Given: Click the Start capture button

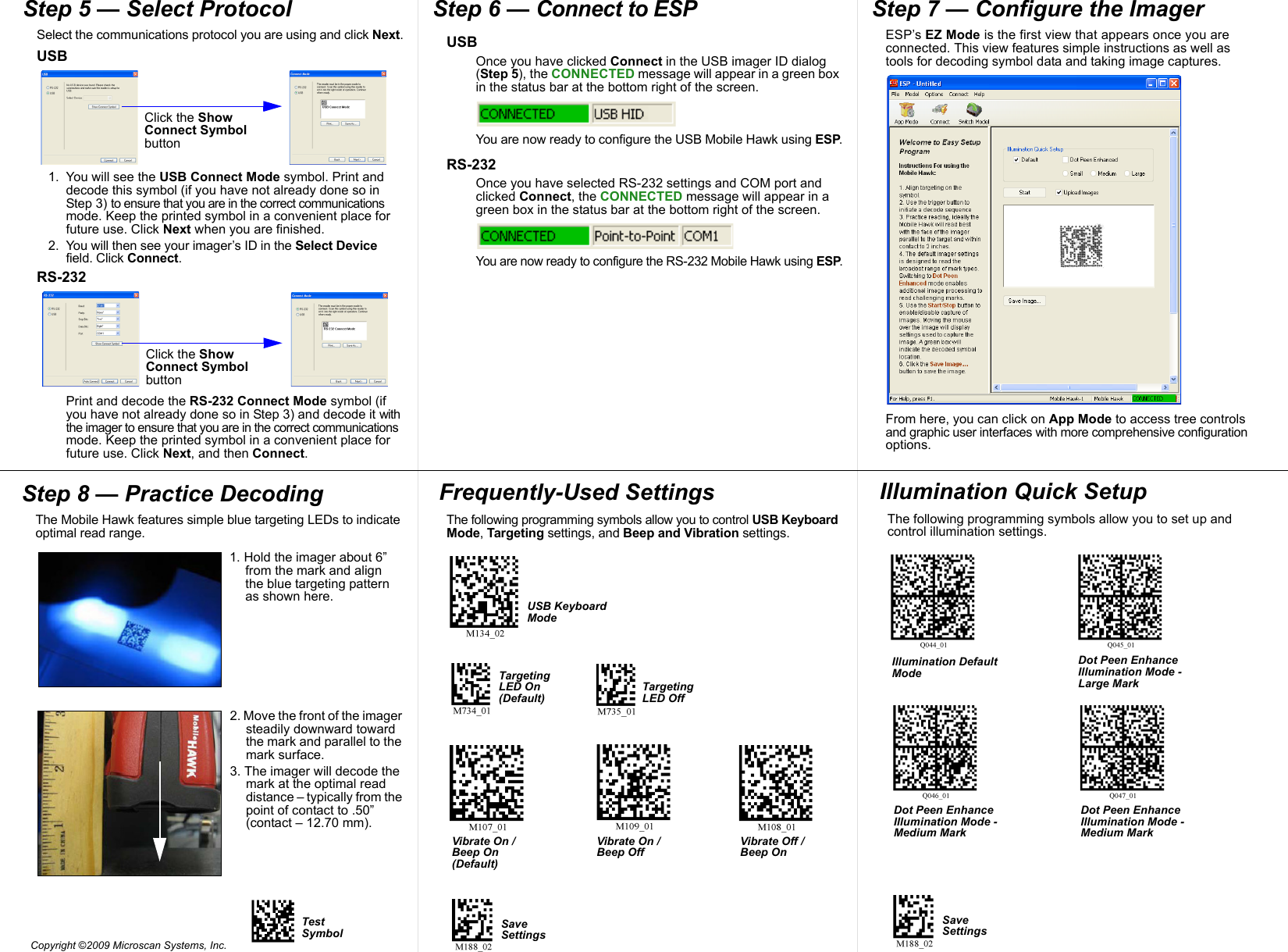Looking at the screenshot, I should pos(1024,192).
